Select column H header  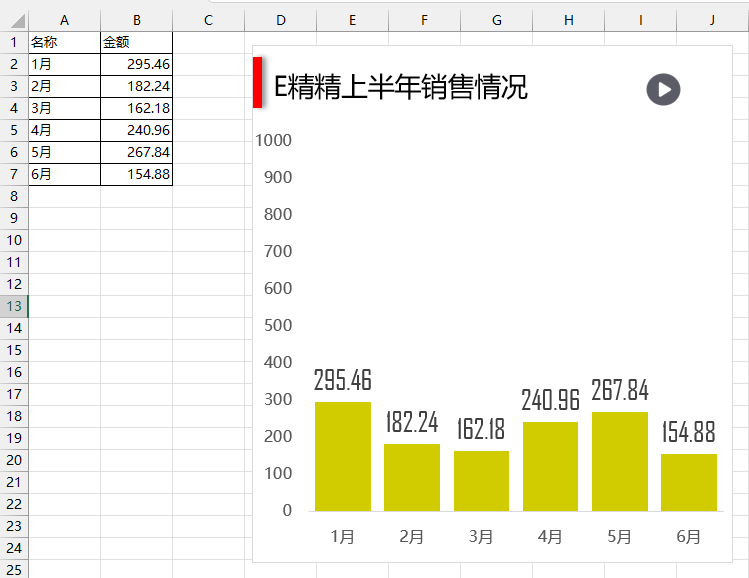568,21
